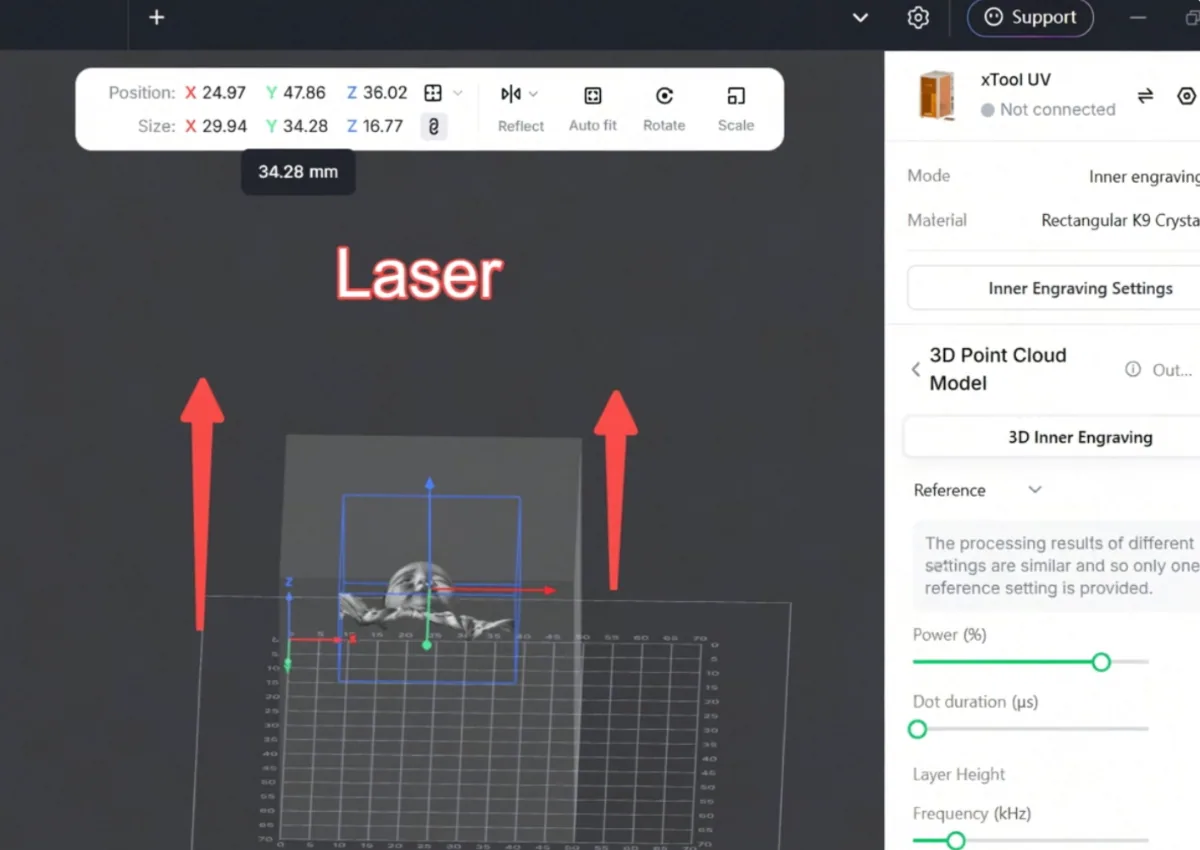Open a new tab with plus icon
This screenshot has width=1200, height=850.
tap(156, 17)
